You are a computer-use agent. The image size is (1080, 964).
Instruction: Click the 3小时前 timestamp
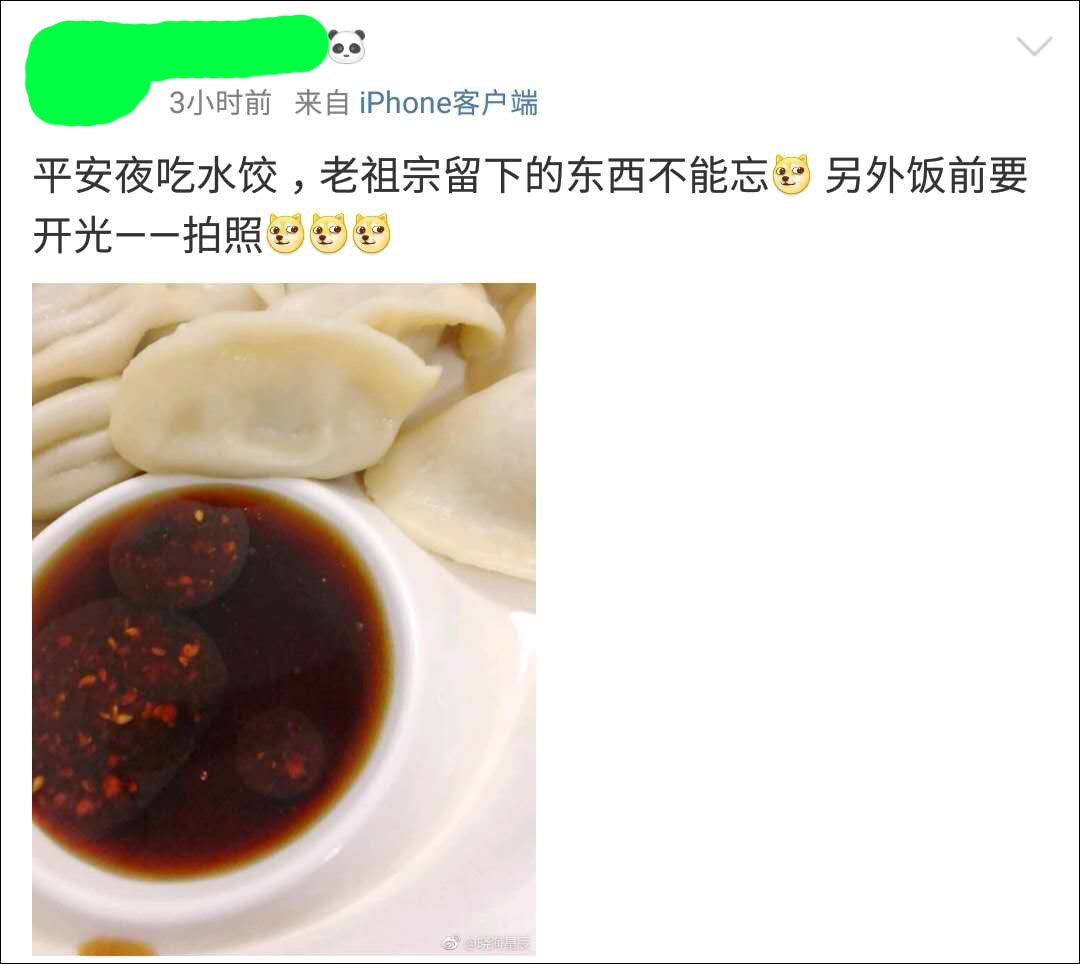coord(220,103)
